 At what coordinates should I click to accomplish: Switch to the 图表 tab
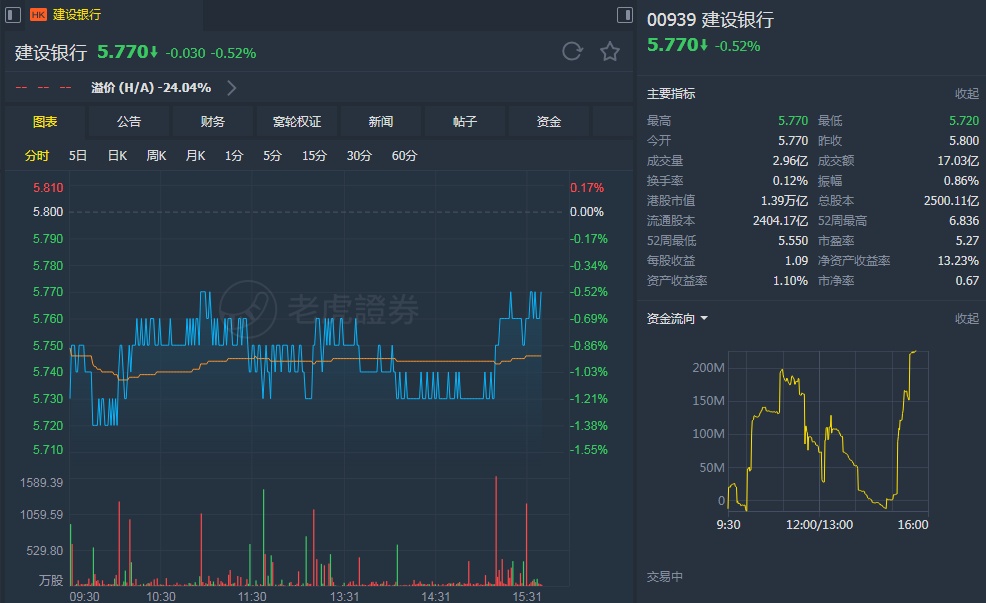pyautogui.click(x=45, y=121)
